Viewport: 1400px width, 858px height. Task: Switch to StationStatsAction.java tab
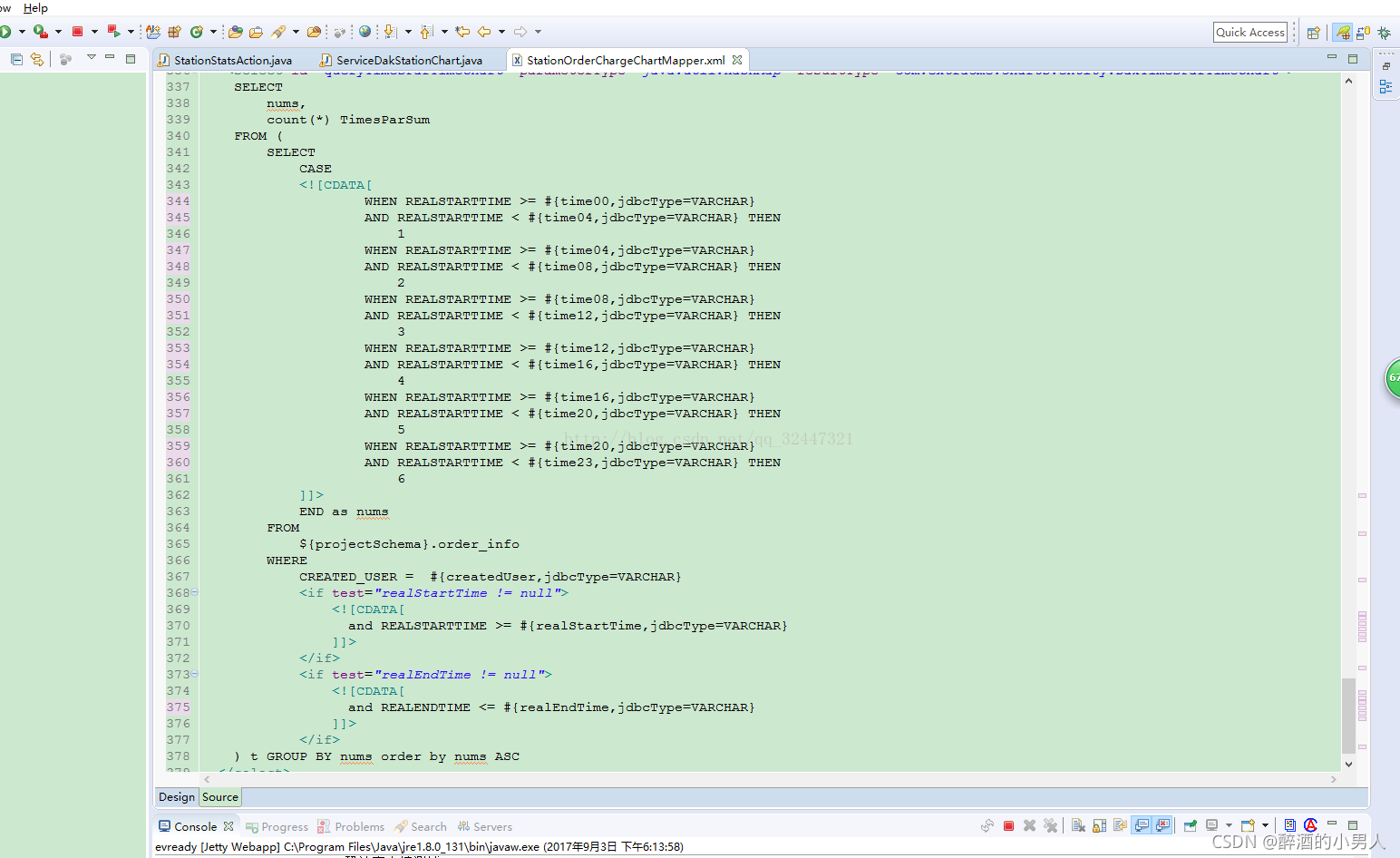(x=225, y=60)
